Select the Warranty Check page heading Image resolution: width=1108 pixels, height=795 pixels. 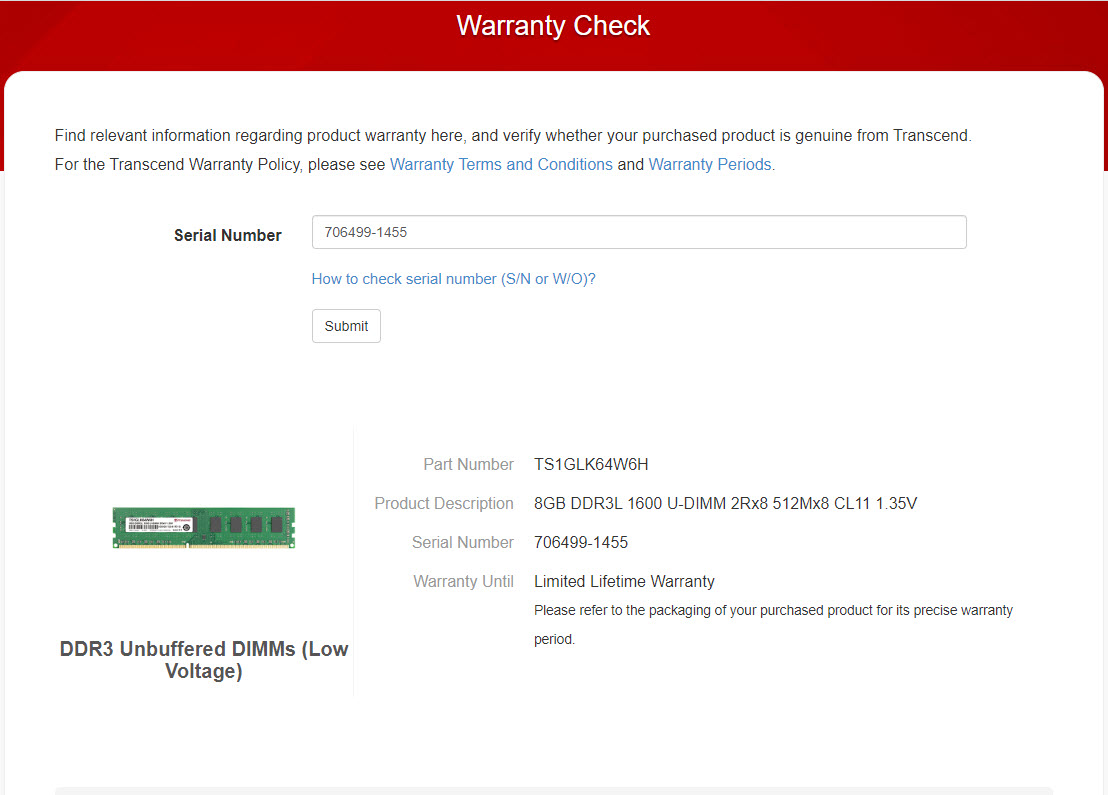click(x=553, y=25)
